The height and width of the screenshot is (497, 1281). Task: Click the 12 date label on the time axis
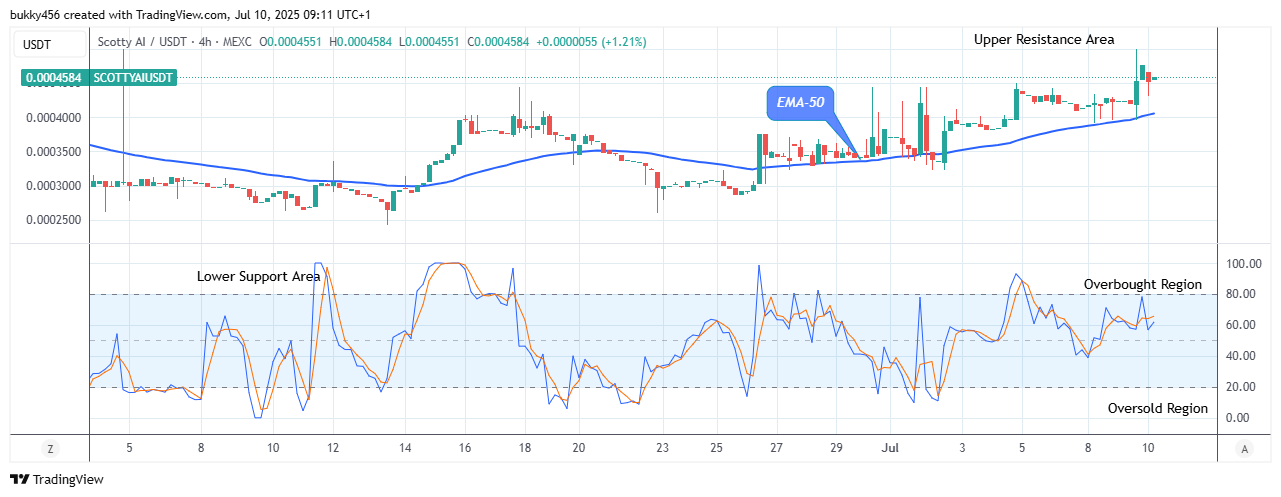(x=332, y=449)
